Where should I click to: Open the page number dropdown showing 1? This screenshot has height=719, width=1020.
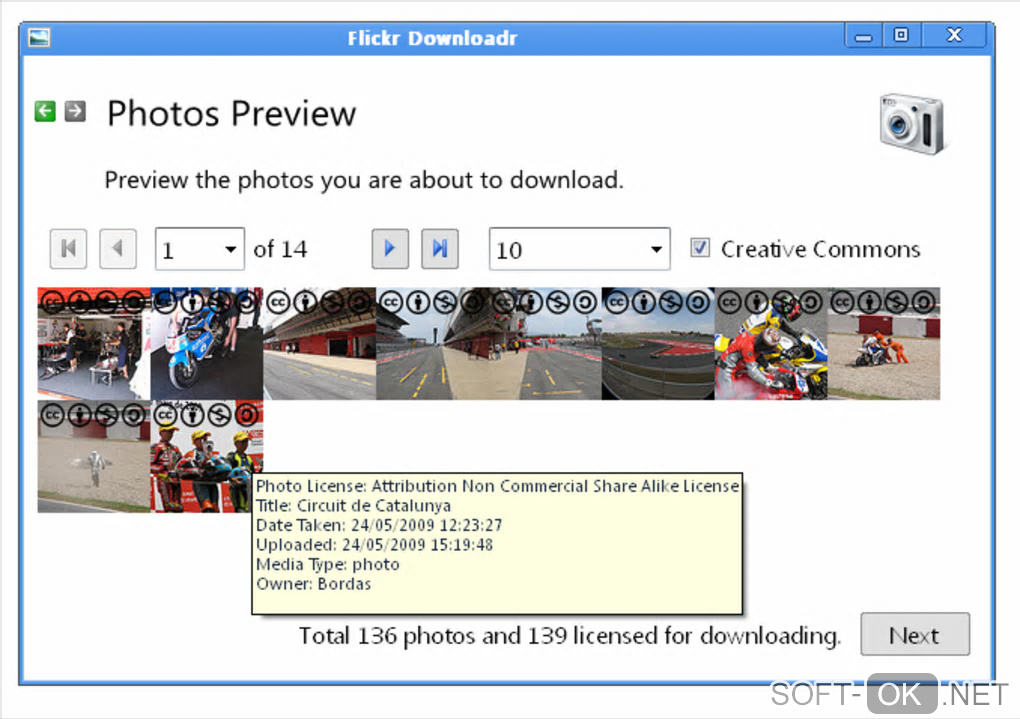(200, 249)
